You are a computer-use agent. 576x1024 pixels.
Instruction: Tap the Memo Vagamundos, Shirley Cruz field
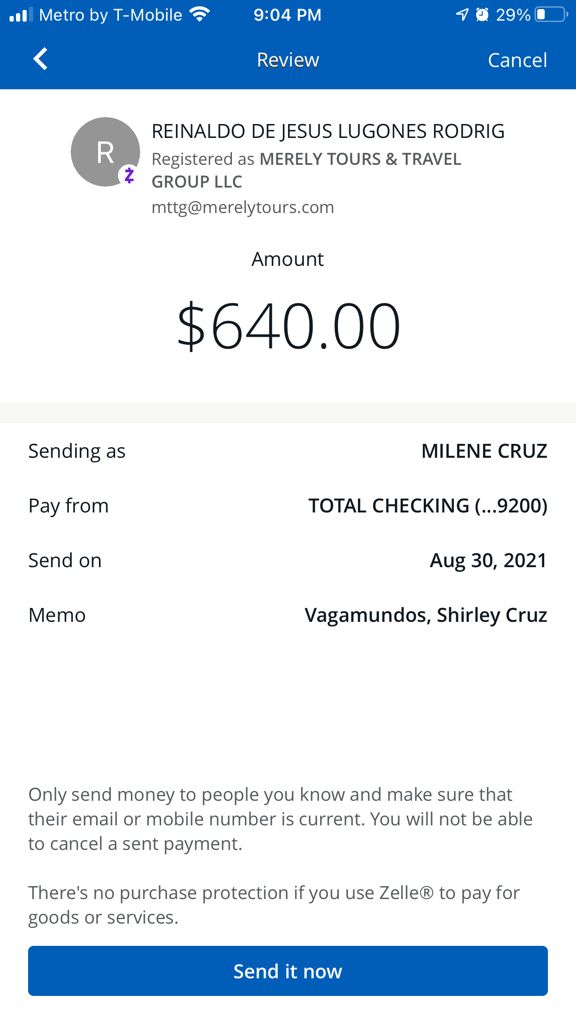(287, 615)
